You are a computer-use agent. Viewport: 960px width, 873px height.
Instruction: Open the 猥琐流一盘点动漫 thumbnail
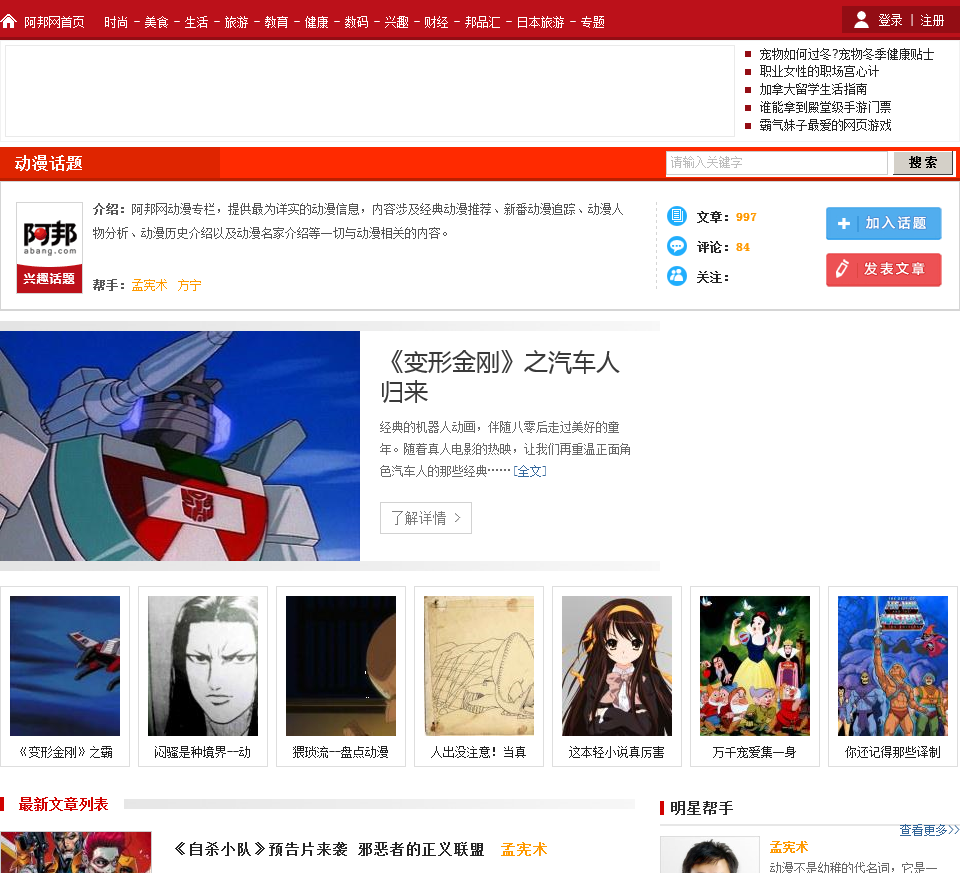[x=340, y=665]
